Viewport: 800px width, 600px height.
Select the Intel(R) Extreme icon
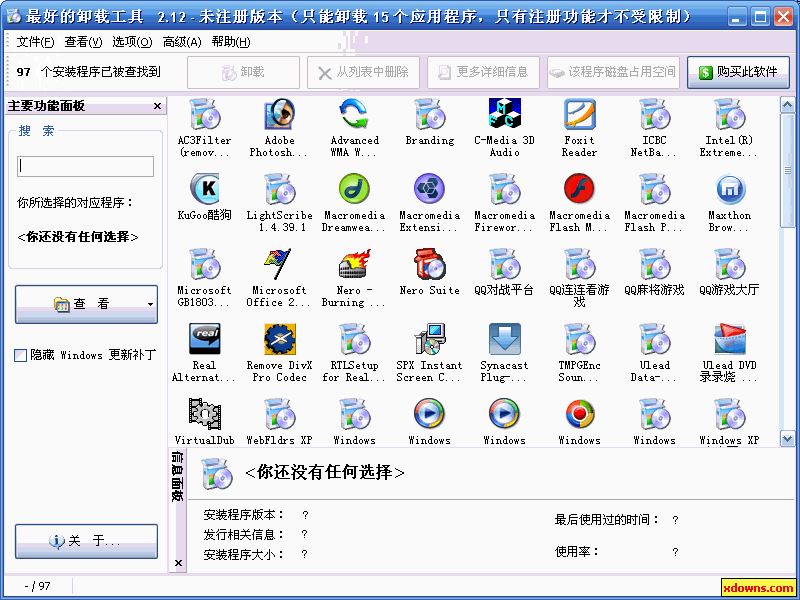click(x=730, y=115)
